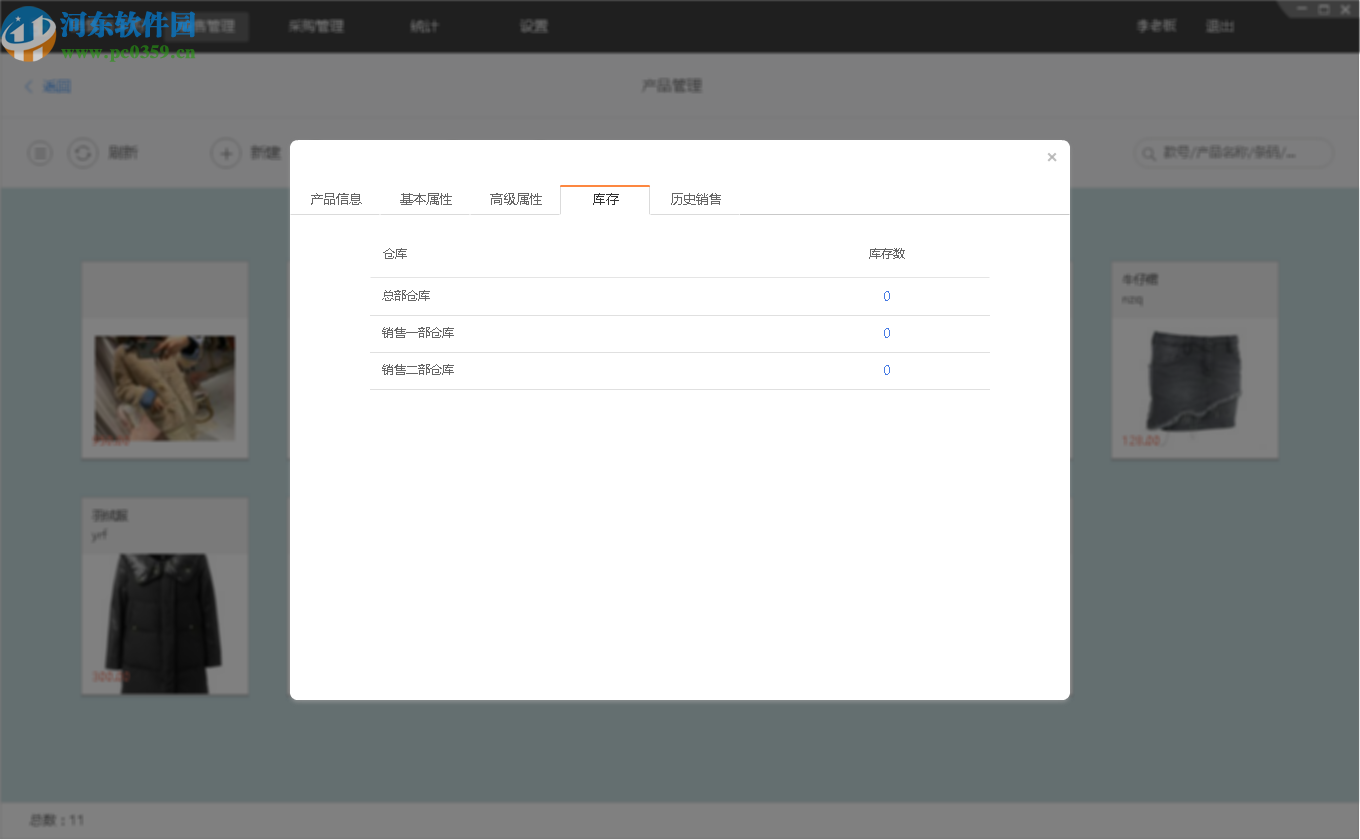This screenshot has width=1360, height=840.
Task: Click the 统计 menu item
Action: pyautogui.click(x=424, y=26)
